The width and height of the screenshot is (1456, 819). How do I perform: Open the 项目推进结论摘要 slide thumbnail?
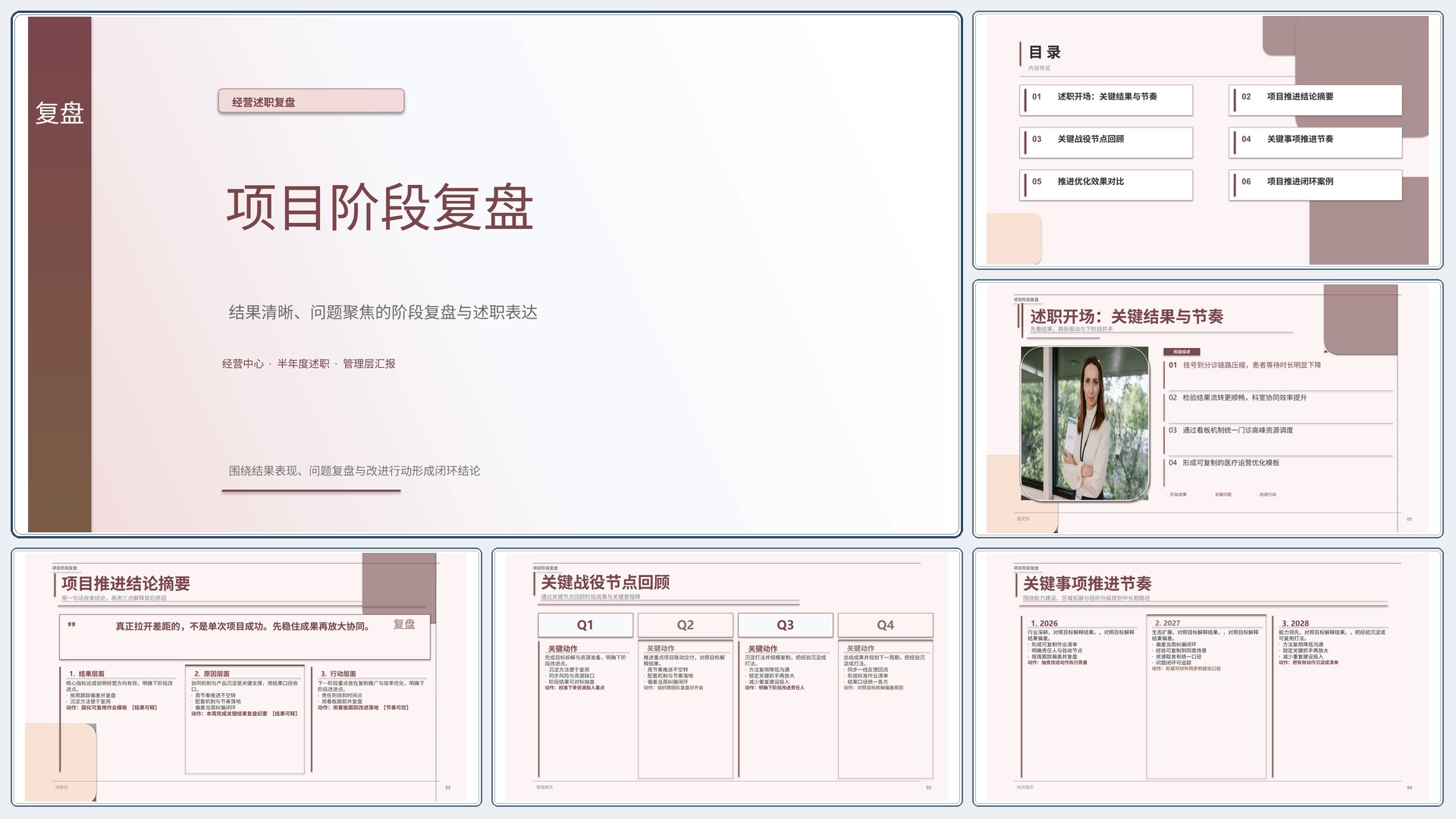pyautogui.click(x=246, y=677)
